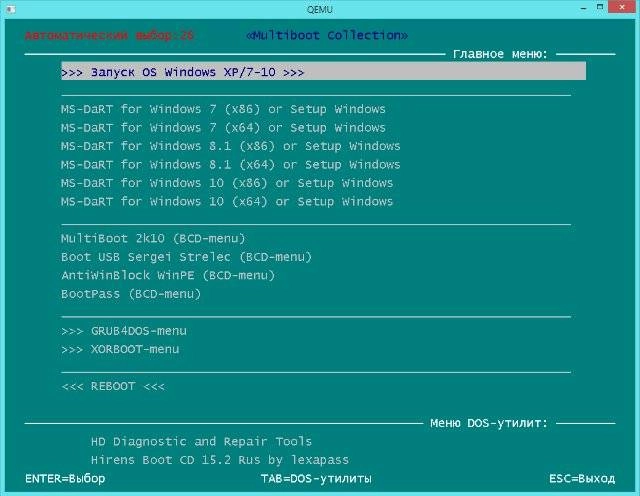
Task: Open the GRUB4DOS-menu entry
Action: pyautogui.click(x=124, y=331)
